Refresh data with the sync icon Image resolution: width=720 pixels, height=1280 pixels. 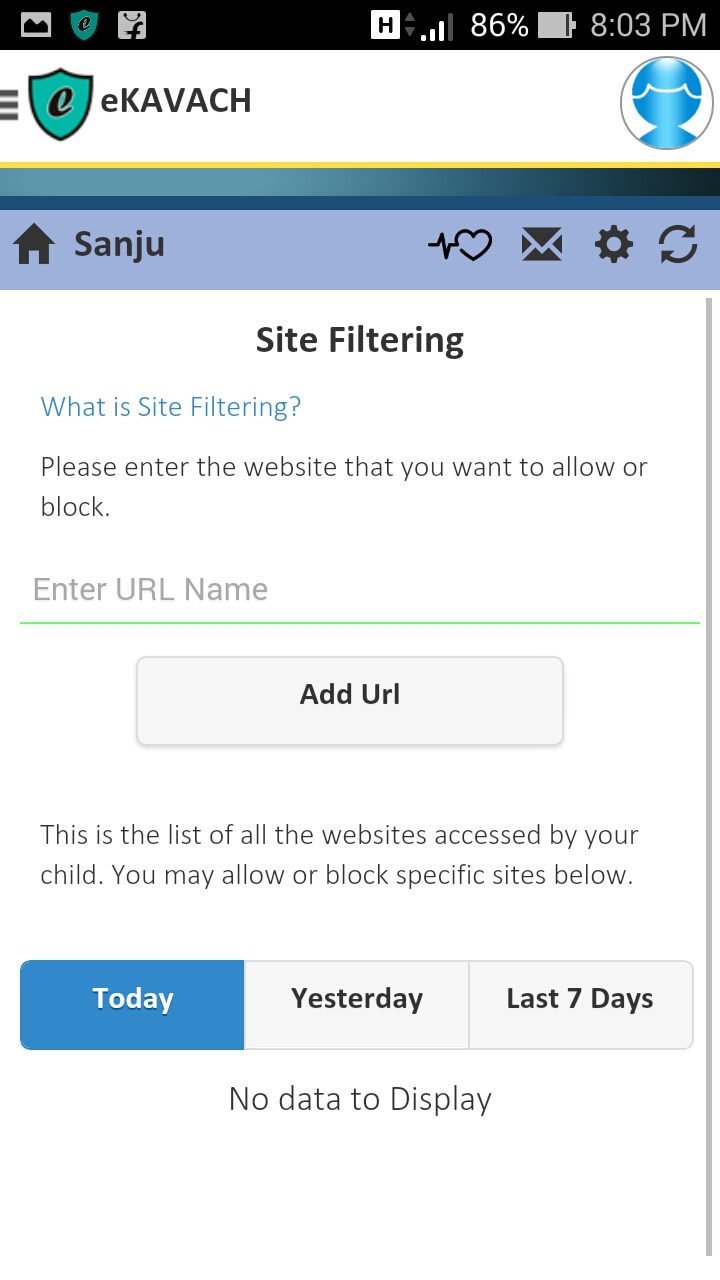pyautogui.click(x=678, y=245)
